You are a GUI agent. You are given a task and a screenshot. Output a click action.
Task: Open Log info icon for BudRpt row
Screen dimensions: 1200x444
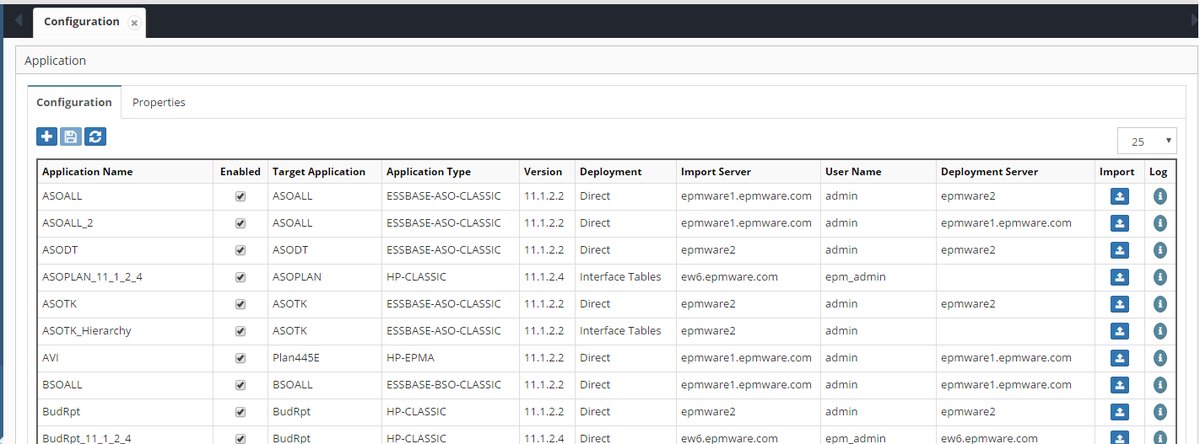tap(1160, 412)
